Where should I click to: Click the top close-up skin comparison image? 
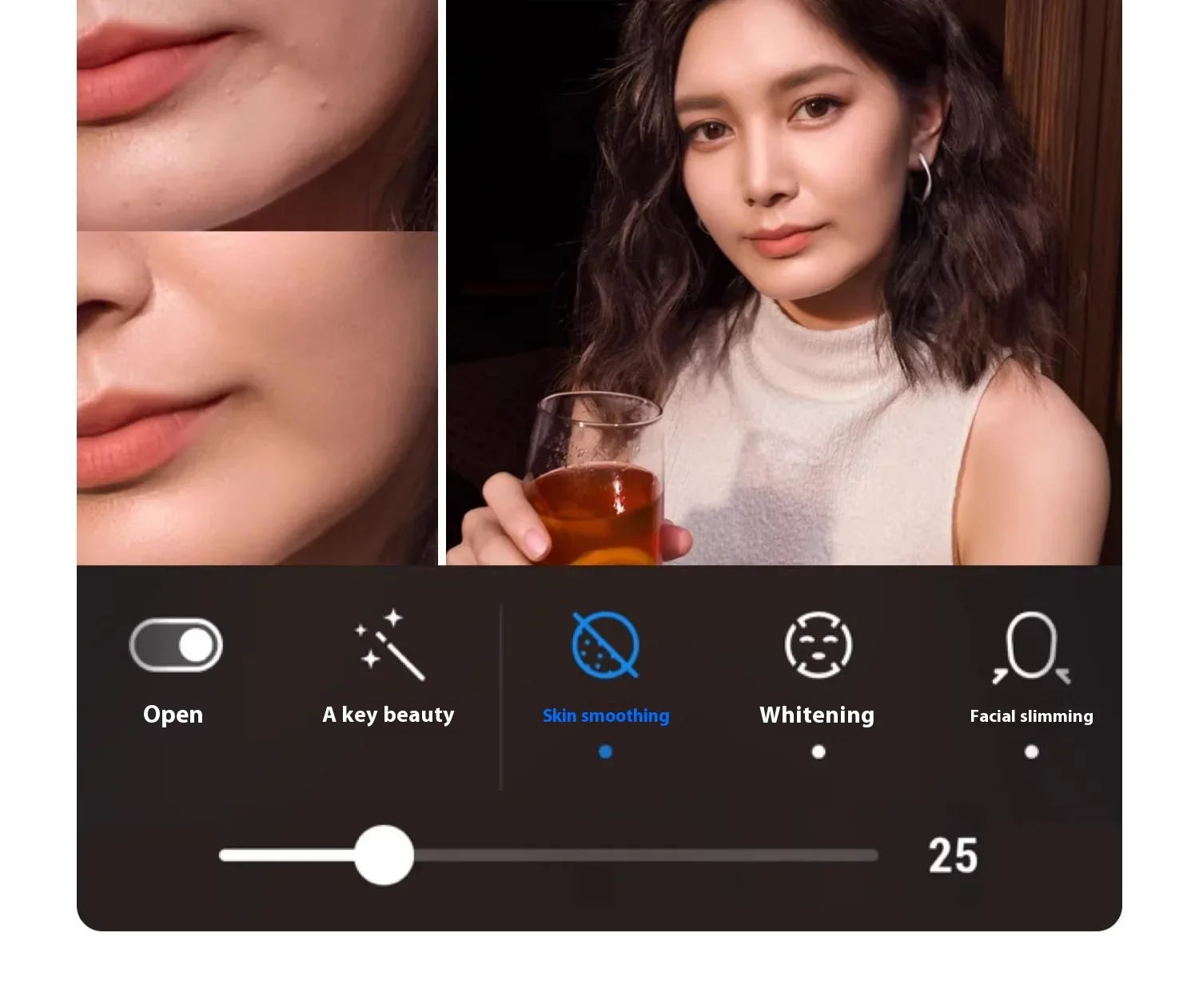pyautogui.click(x=257, y=115)
